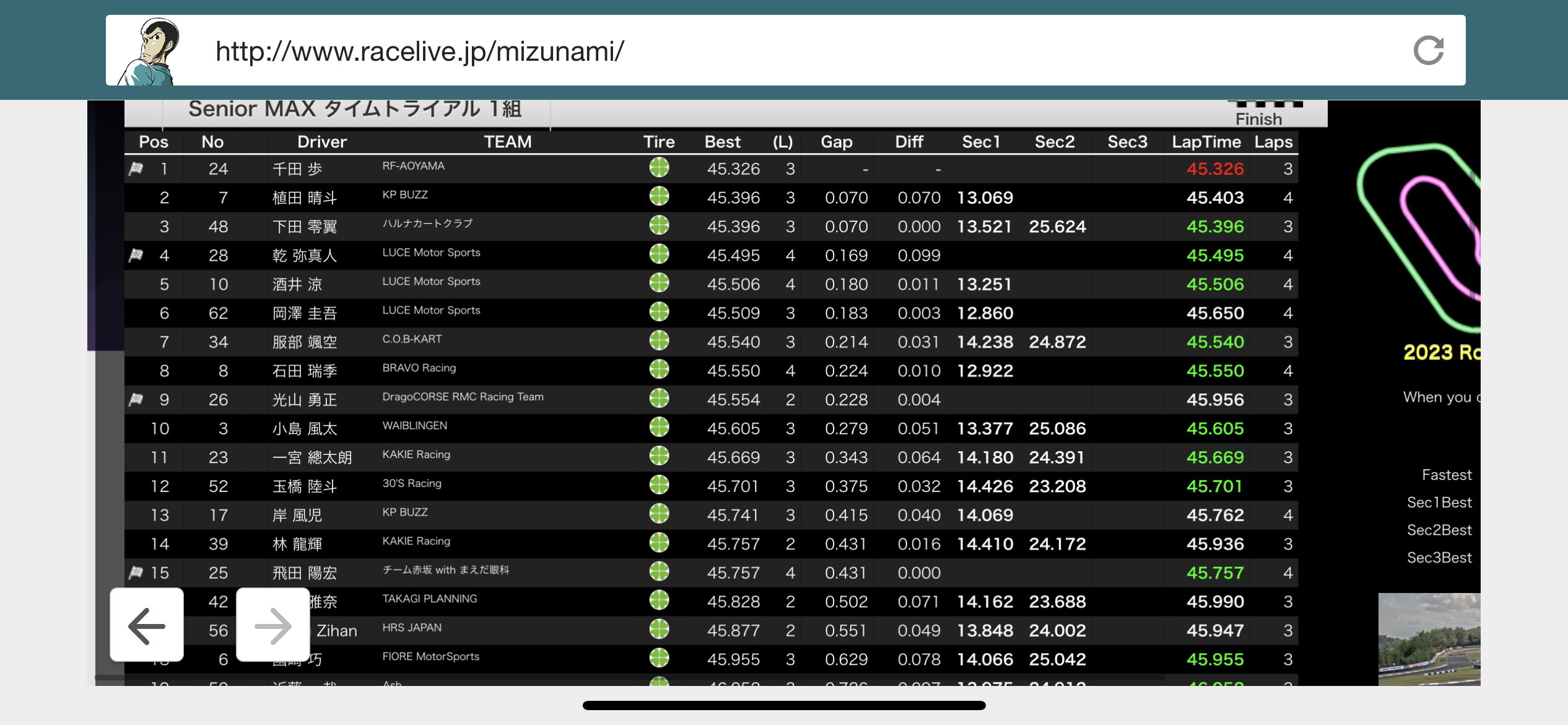
Task: Click tire icon in 下田 零翼 row
Action: [659, 225]
